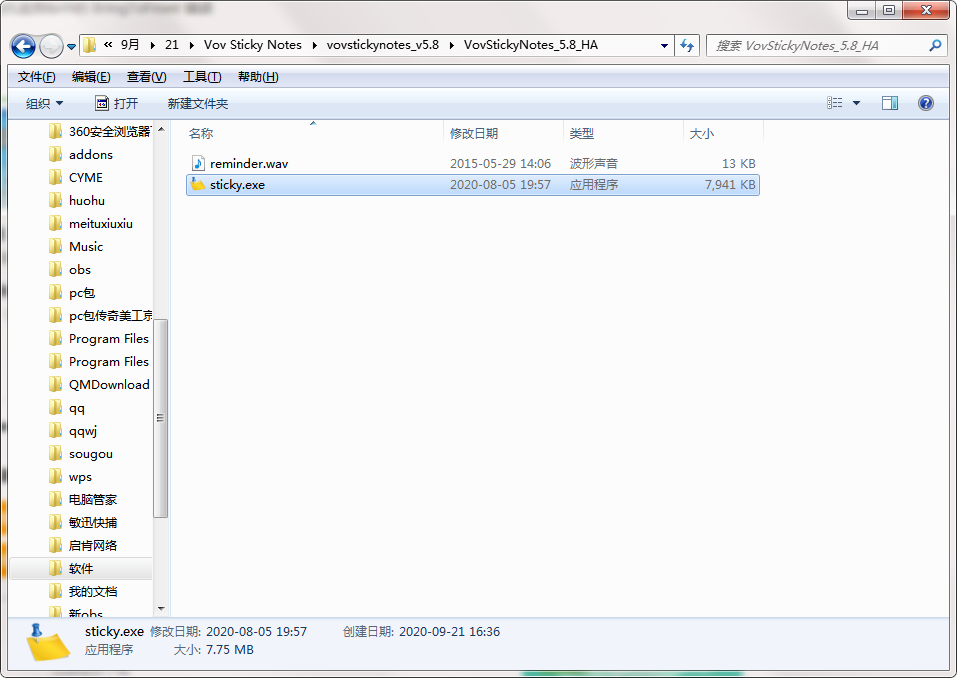Click the folder icon beside Music
Image resolution: width=957 pixels, height=678 pixels.
tap(56, 247)
